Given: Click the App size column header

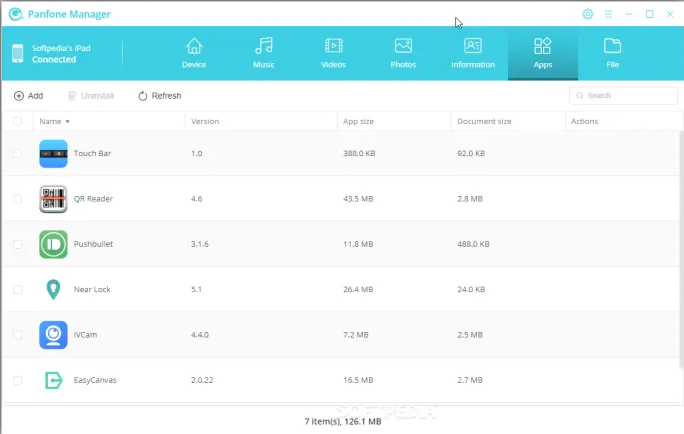Looking at the screenshot, I should tap(358, 121).
